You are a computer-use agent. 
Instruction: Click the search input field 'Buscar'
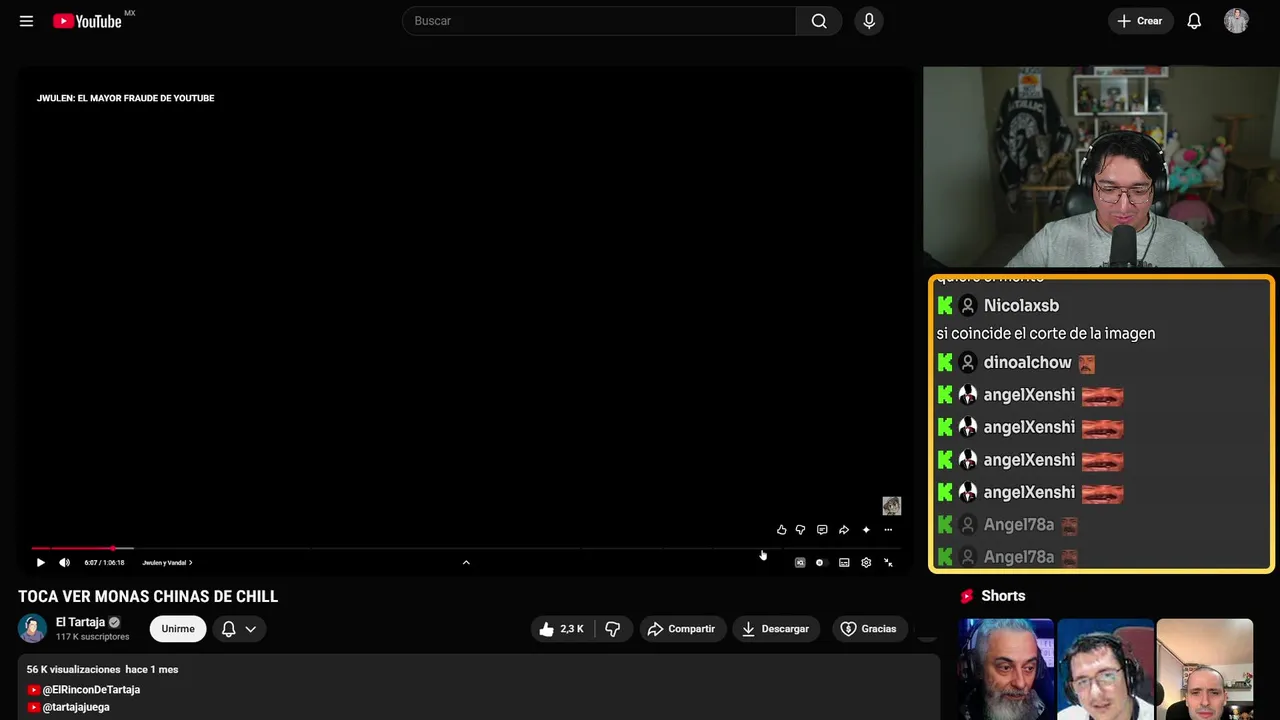click(599, 21)
